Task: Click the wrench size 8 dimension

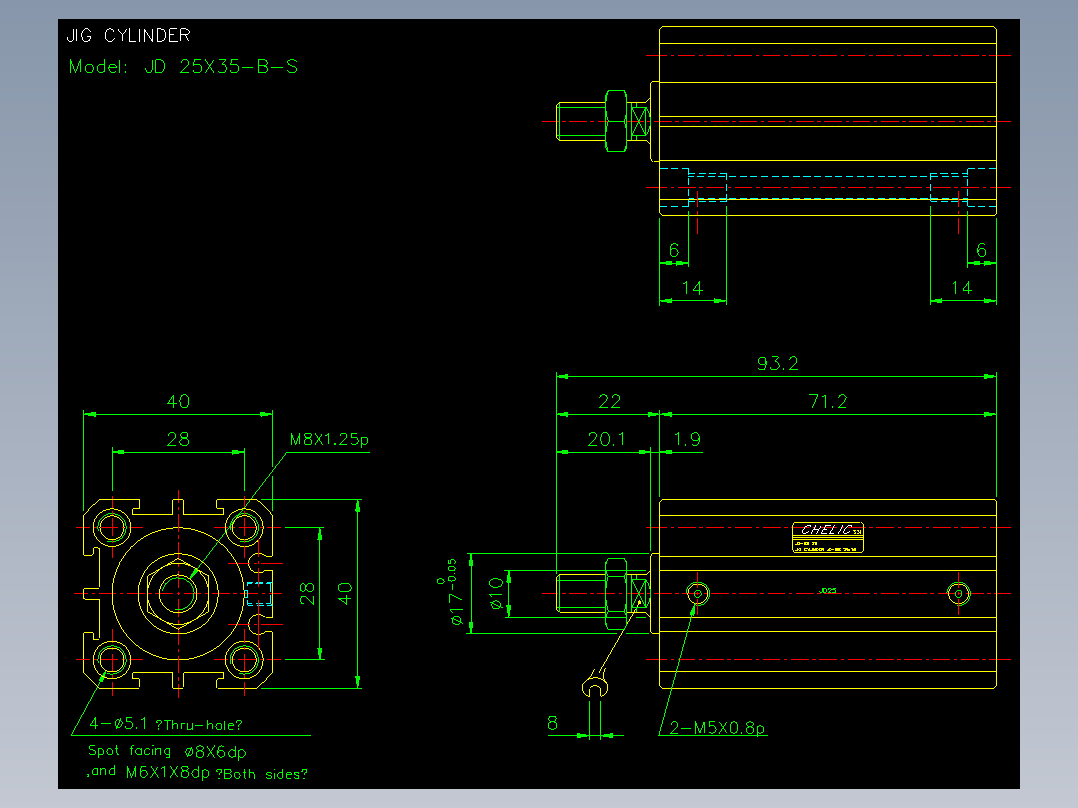Action: [x=552, y=723]
